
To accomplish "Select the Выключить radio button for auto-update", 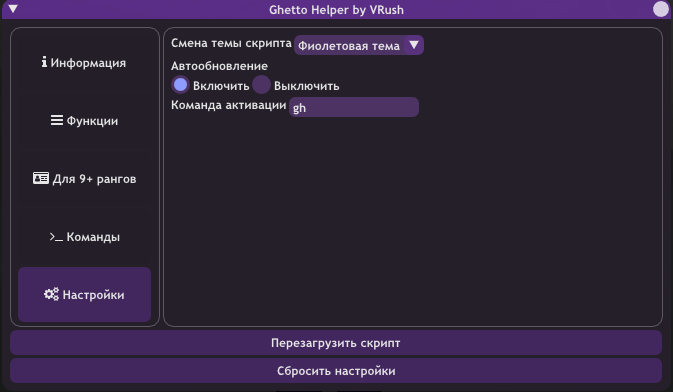I will [261, 85].
